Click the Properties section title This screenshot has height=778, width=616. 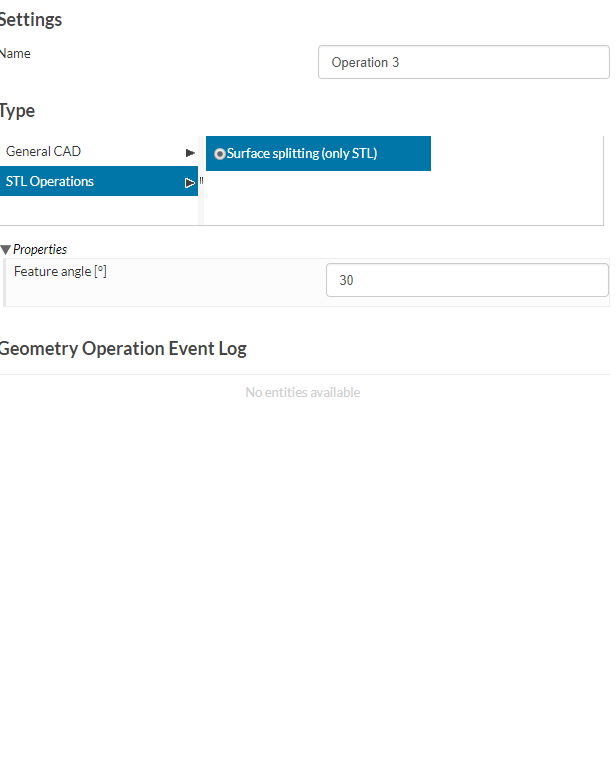[x=40, y=249]
